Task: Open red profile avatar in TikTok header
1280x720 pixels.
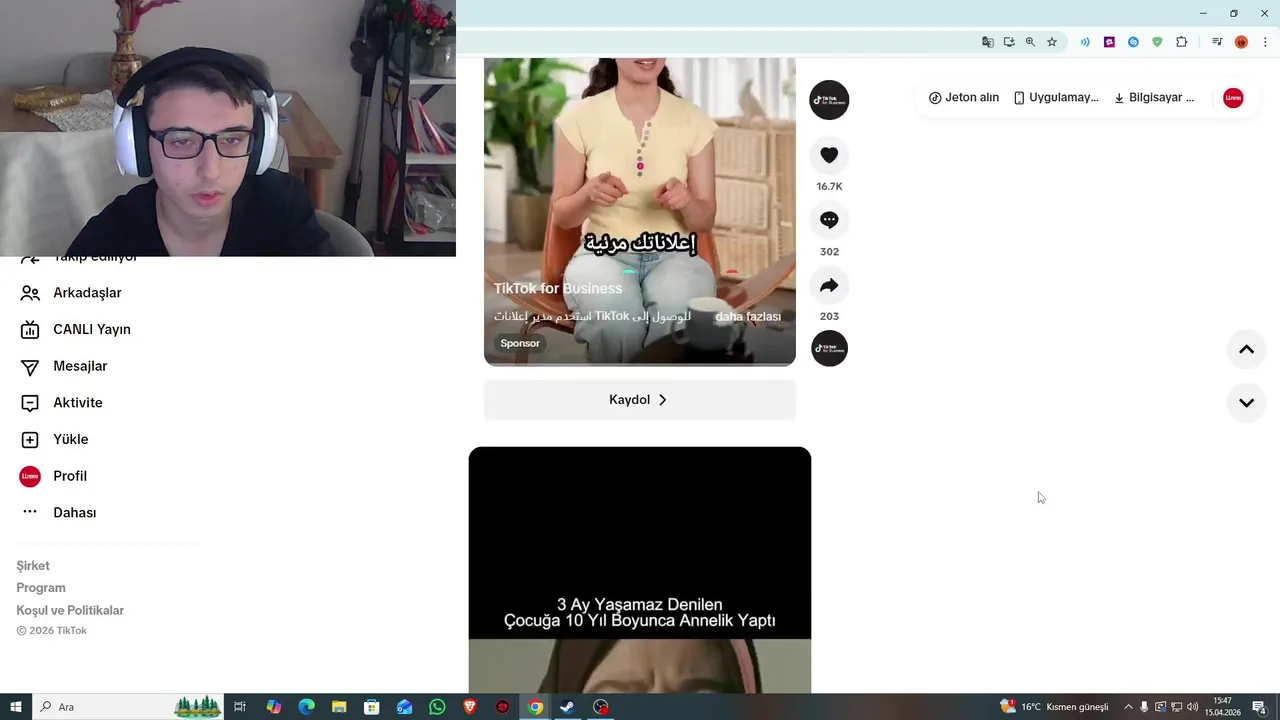Action: point(1233,98)
